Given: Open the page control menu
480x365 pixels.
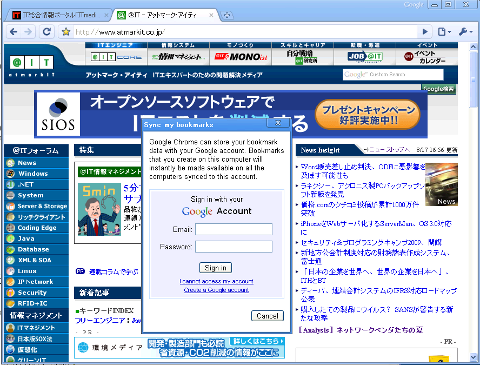Looking at the screenshot, I should tap(444, 32).
